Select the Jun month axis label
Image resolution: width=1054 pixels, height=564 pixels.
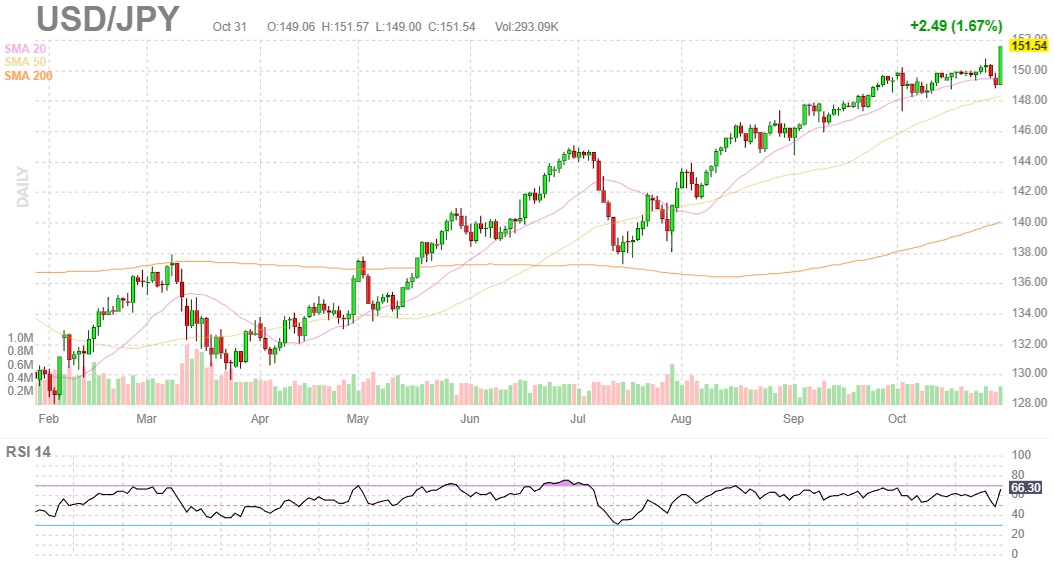point(470,419)
